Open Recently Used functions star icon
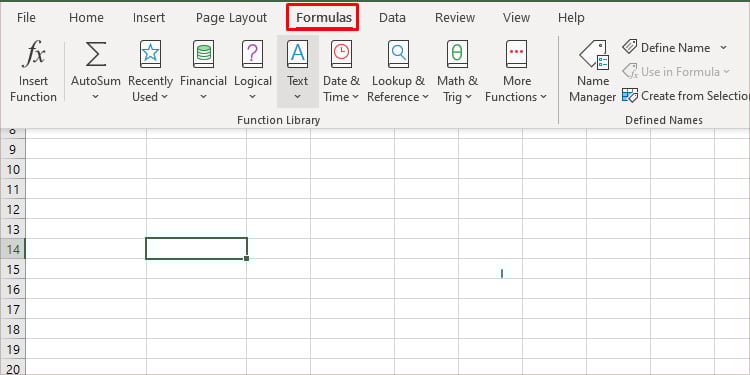The height and width of the screenshot is (375, 750). click(x=150, y=54)
